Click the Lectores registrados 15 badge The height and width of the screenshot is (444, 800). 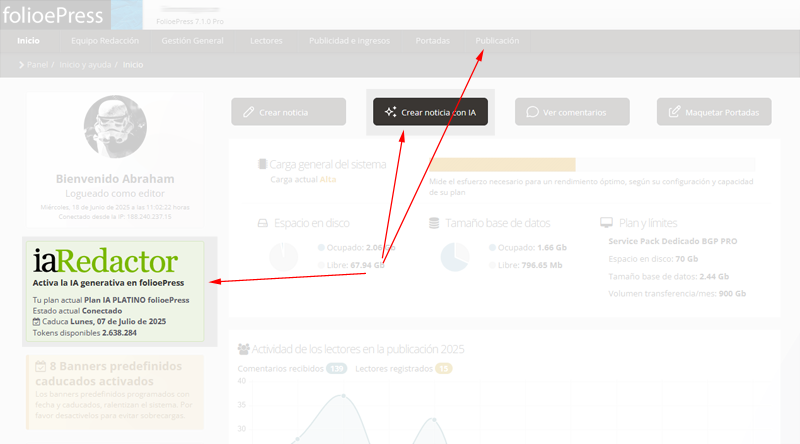(x=443, y=368)
